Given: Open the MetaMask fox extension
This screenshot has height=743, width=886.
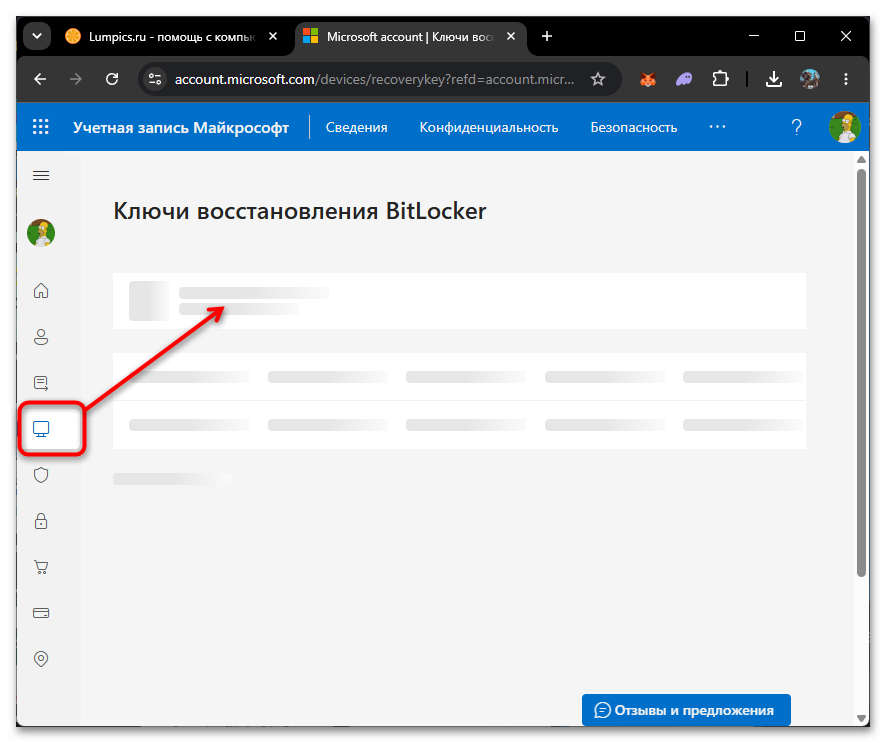Looking at the screenshot, I should tap(648, 80).
